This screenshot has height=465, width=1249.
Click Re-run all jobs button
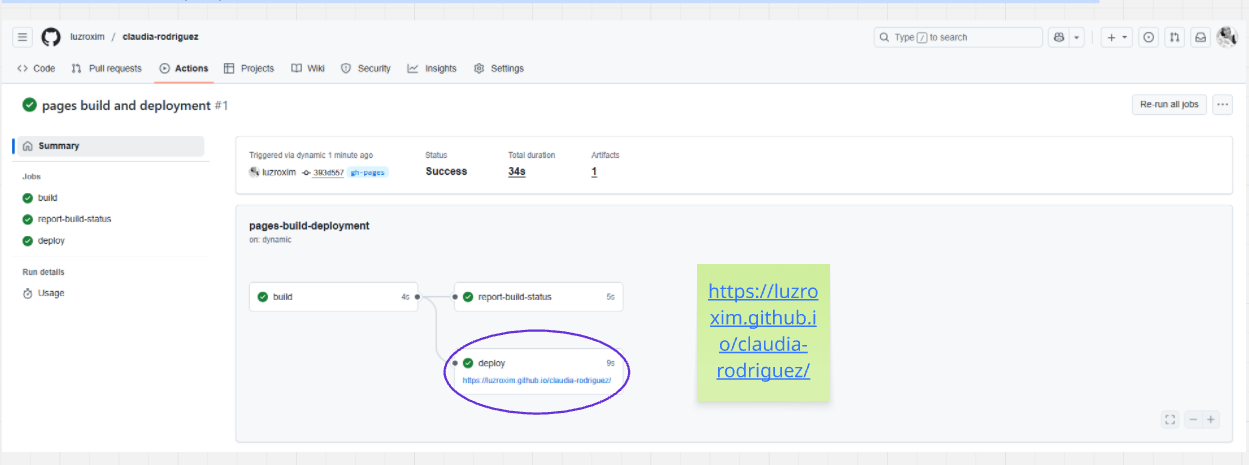[1169, 105]
